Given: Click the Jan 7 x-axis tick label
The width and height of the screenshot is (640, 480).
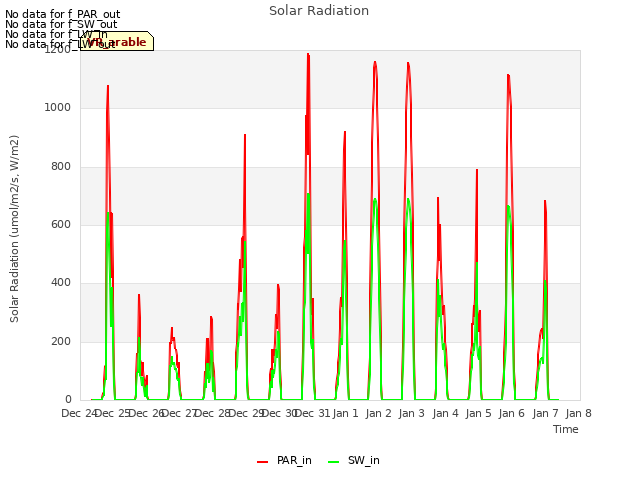Looking at the screenshot, I should 545,413.
